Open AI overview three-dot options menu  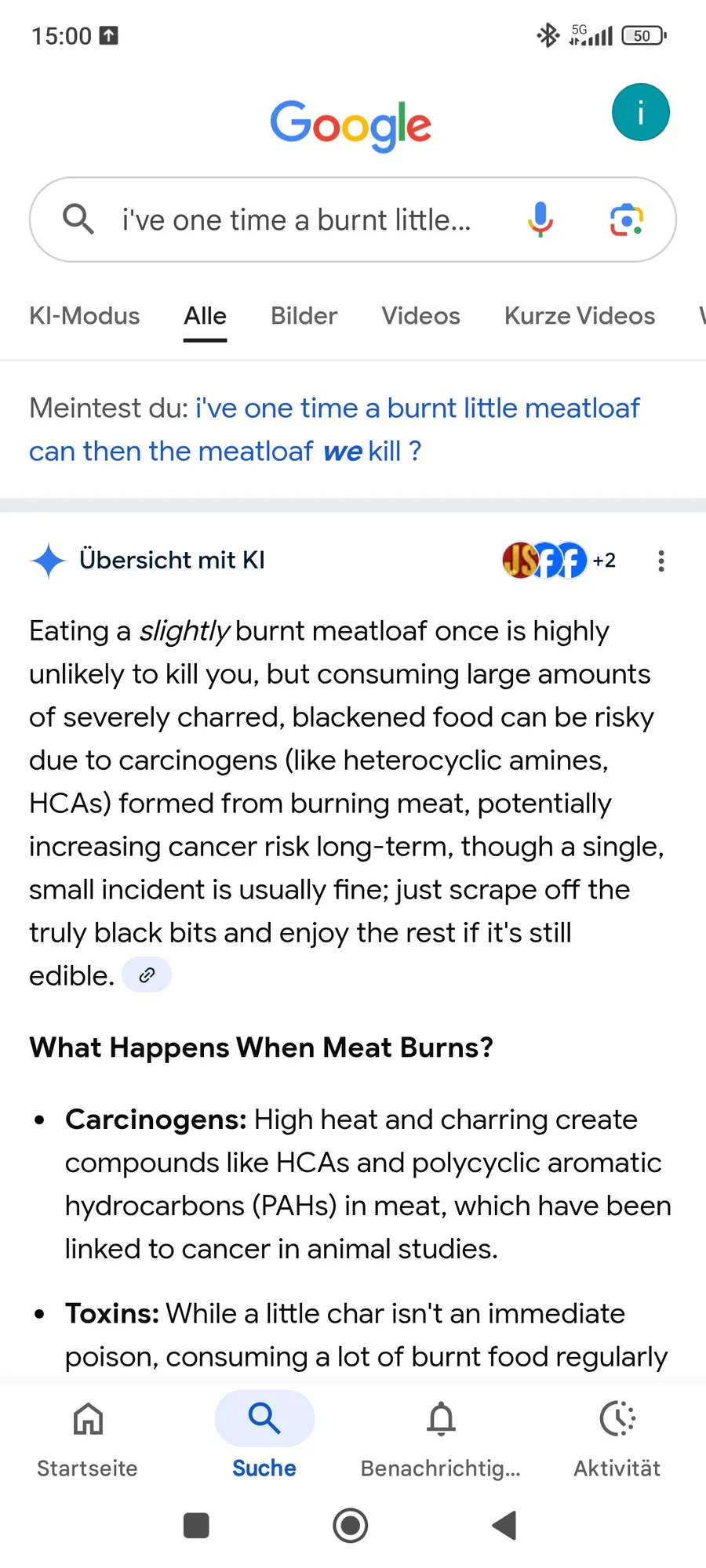tap(661, 561)
